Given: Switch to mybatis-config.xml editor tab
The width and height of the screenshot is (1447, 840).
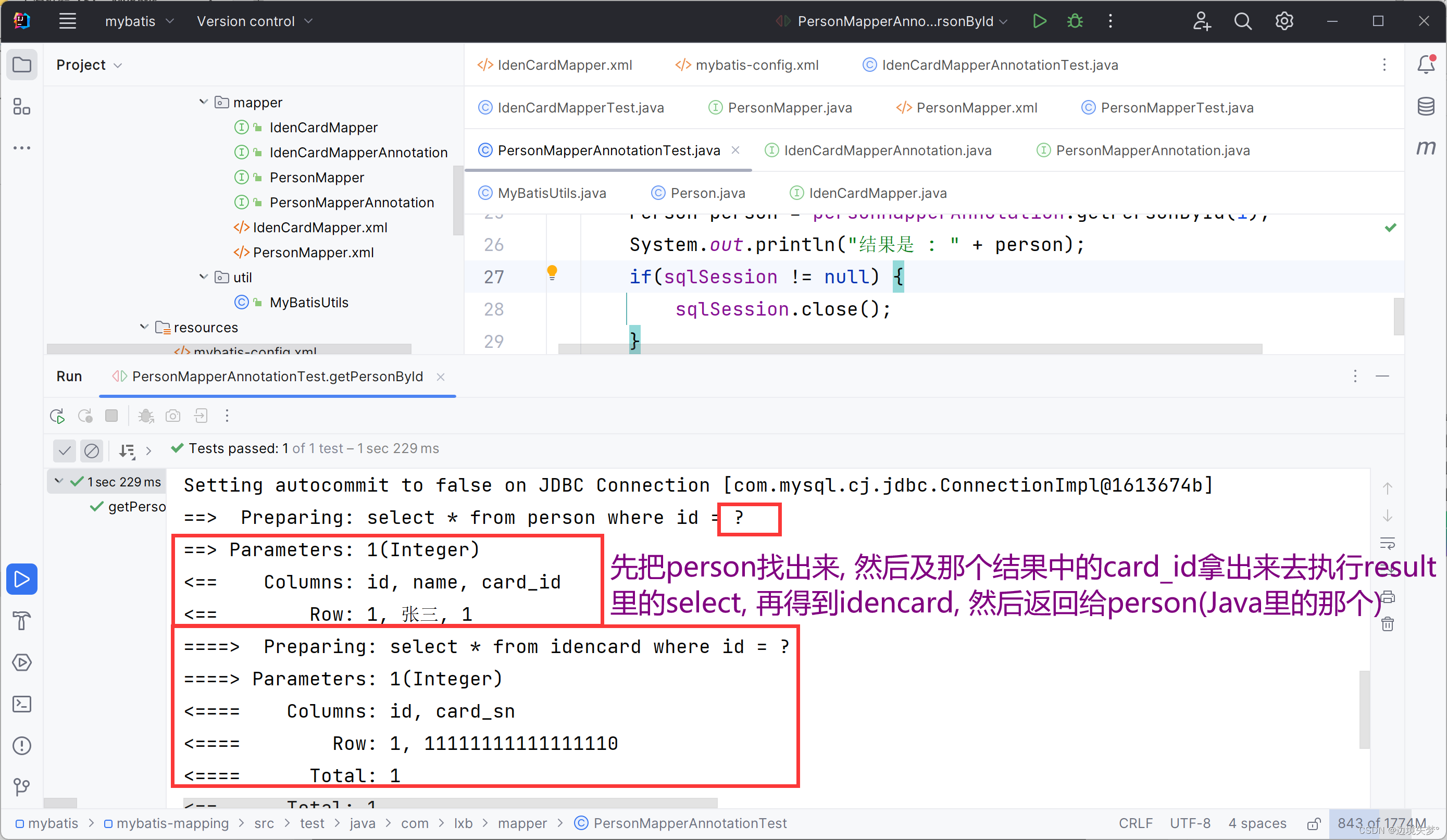Looking at the screenshot, I should pos(747,65).
